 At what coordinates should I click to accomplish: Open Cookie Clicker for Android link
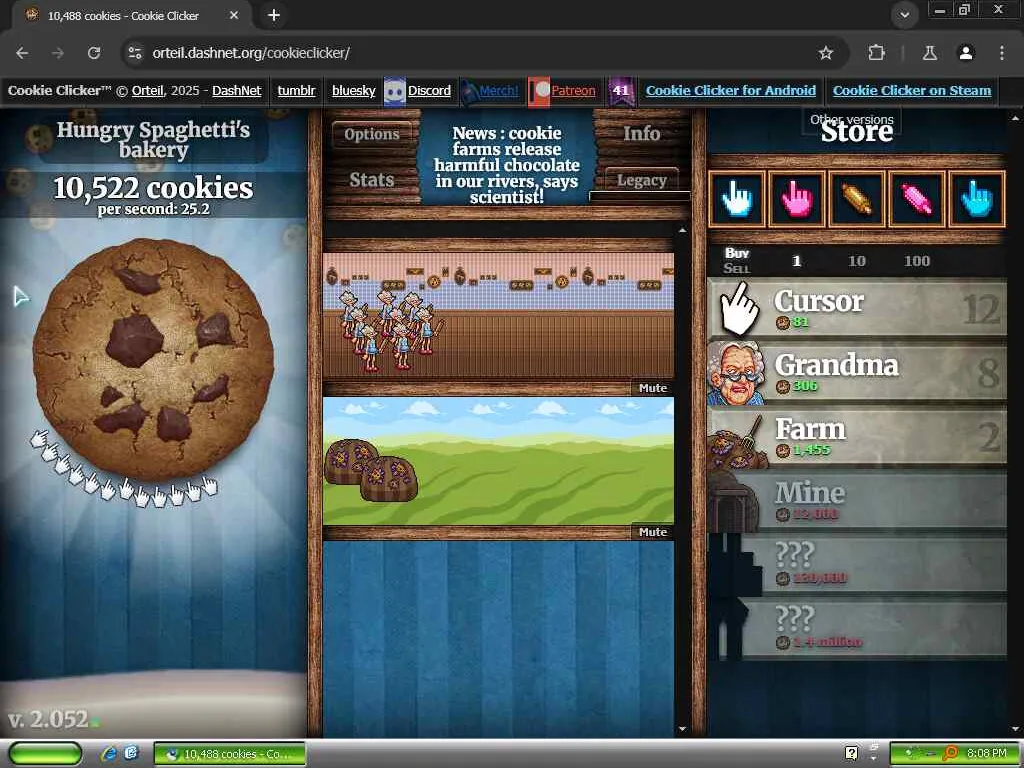coord(731,91)
